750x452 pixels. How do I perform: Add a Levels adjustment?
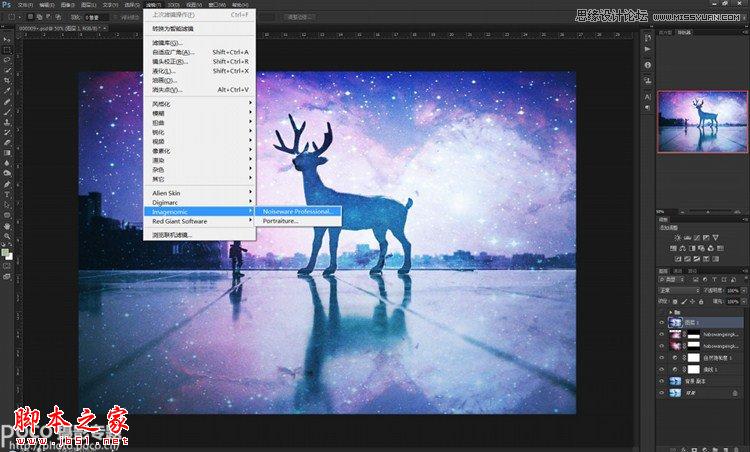687,238
